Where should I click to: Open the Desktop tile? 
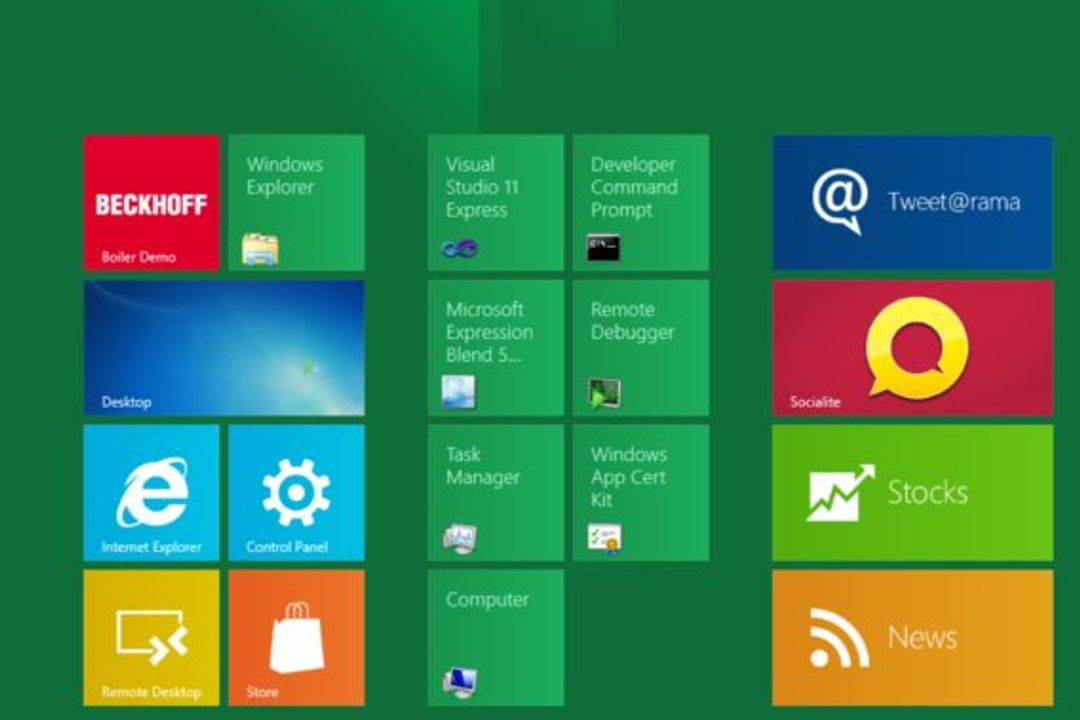pos(225,348)
